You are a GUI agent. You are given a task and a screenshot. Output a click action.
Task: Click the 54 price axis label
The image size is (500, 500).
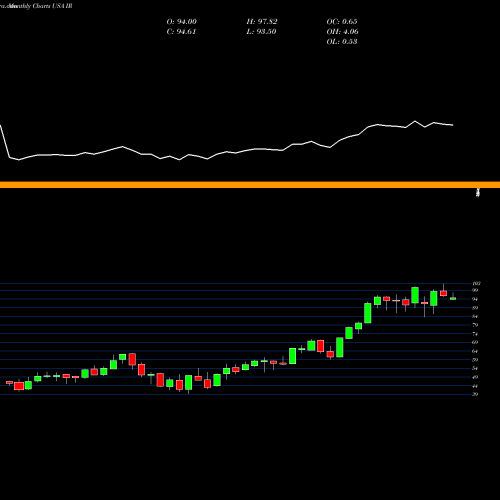click(x=475, y=368)
